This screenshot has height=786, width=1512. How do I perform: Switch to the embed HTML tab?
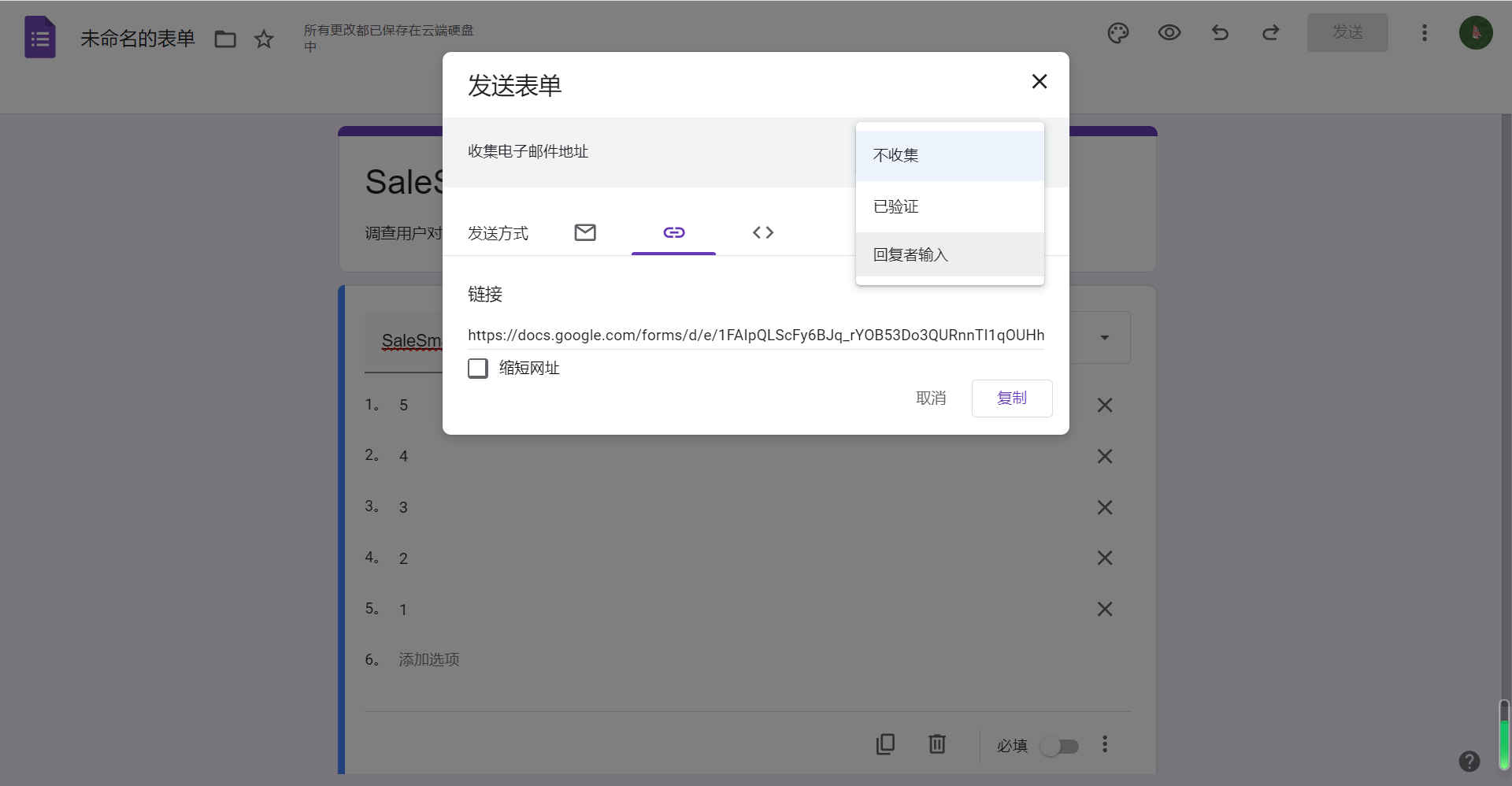point(762,232)
